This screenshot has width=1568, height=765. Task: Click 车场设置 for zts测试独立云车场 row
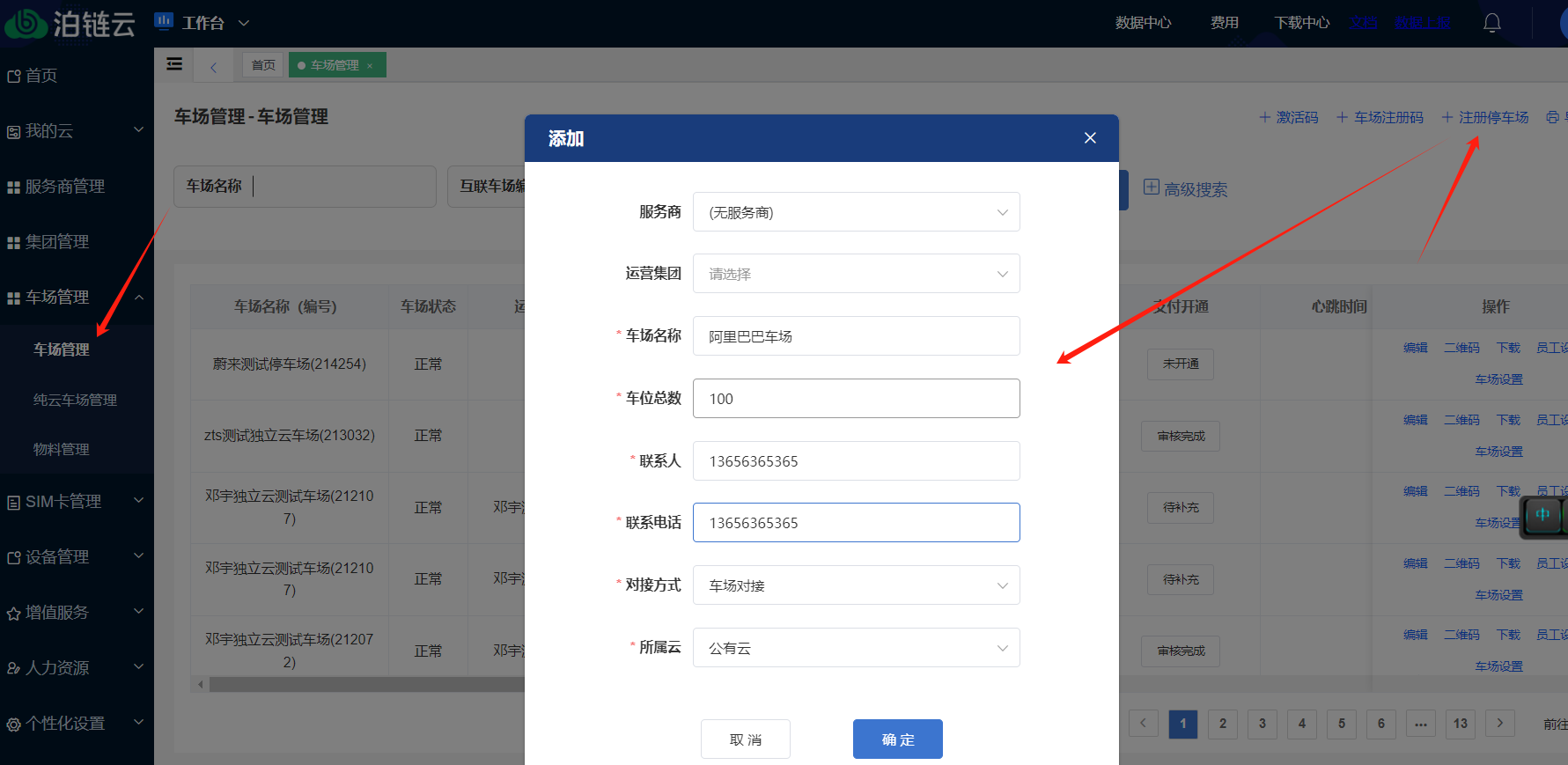click(1498, 452)
